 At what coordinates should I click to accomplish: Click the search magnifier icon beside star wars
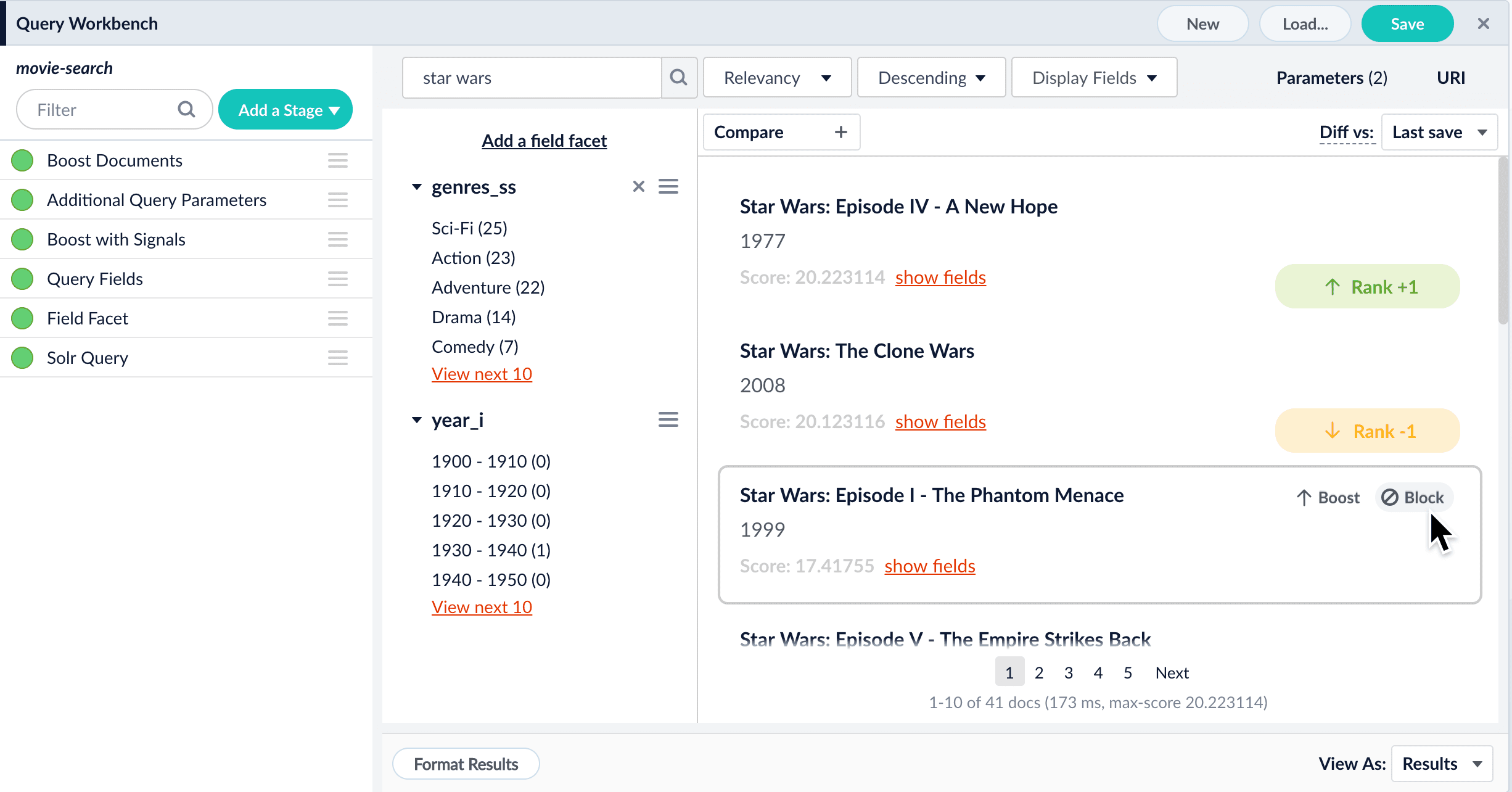click(678, 78)
